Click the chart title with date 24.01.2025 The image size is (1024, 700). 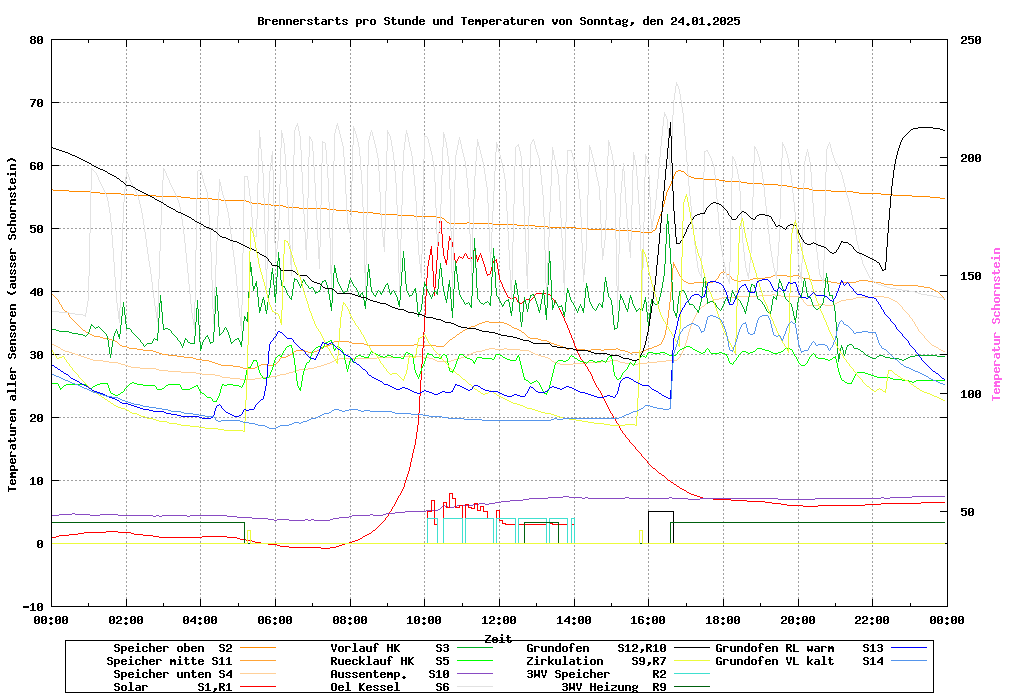pos(498,20)
